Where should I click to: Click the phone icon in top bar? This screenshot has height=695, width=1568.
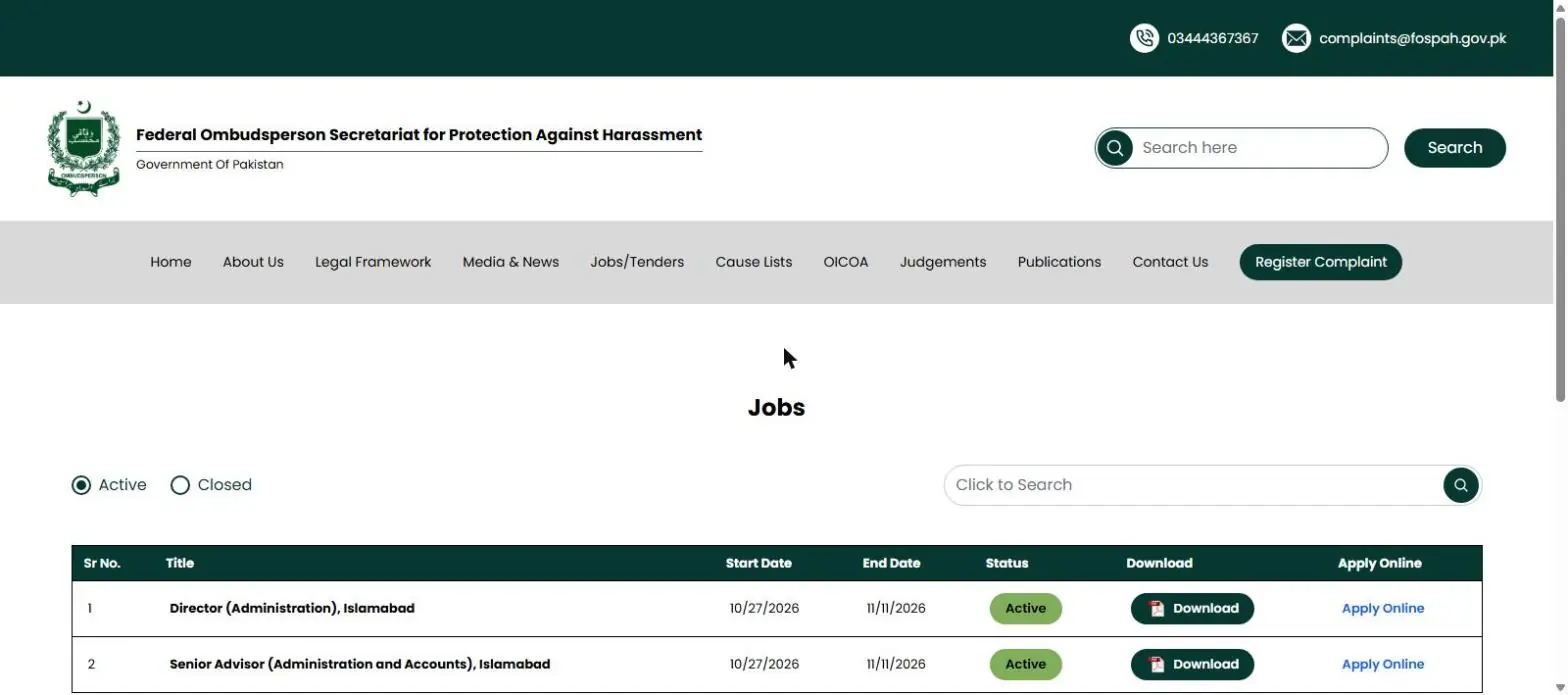click(x=1144, y=38)
